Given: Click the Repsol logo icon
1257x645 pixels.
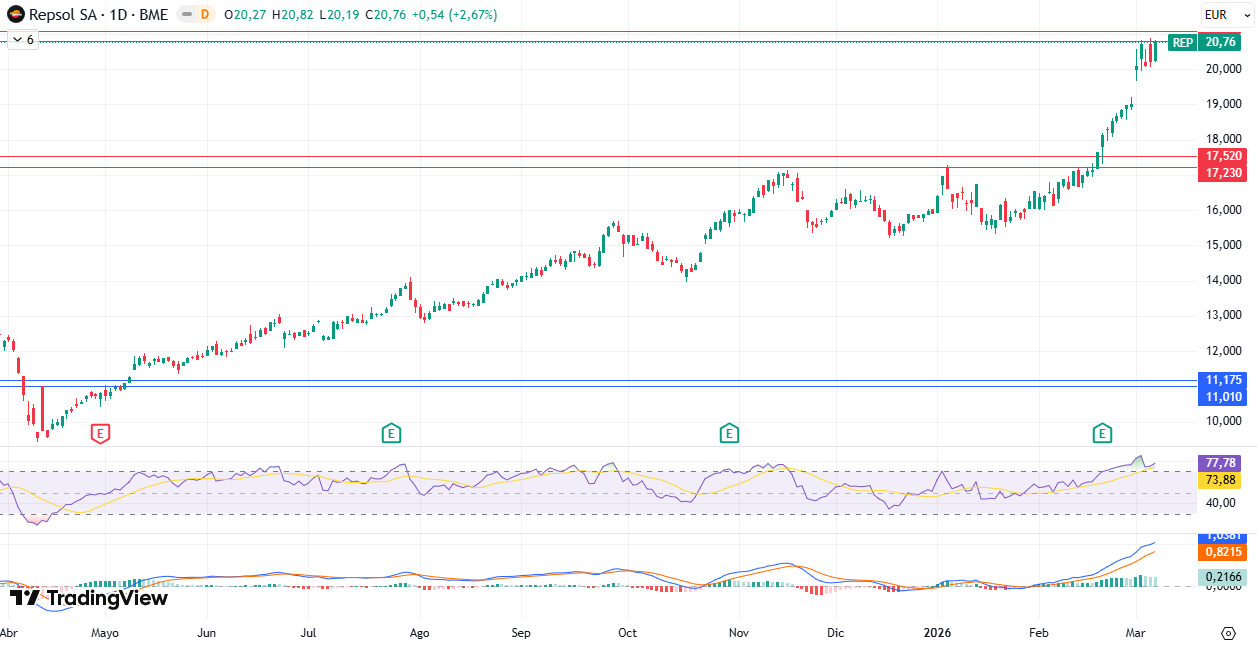Looking at the screenshot, I should (x=15, y=15).
